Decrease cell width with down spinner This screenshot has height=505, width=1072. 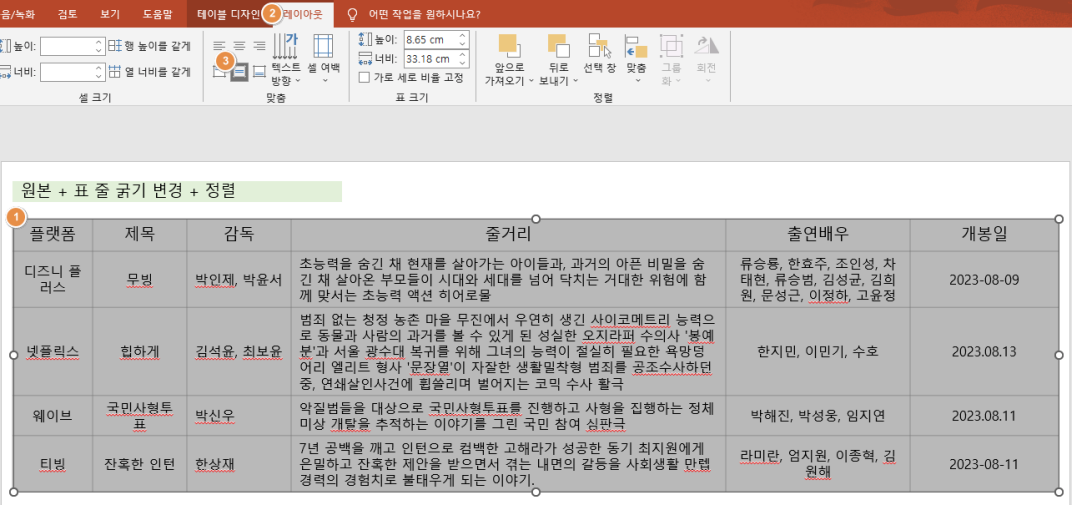pos(100,75)
